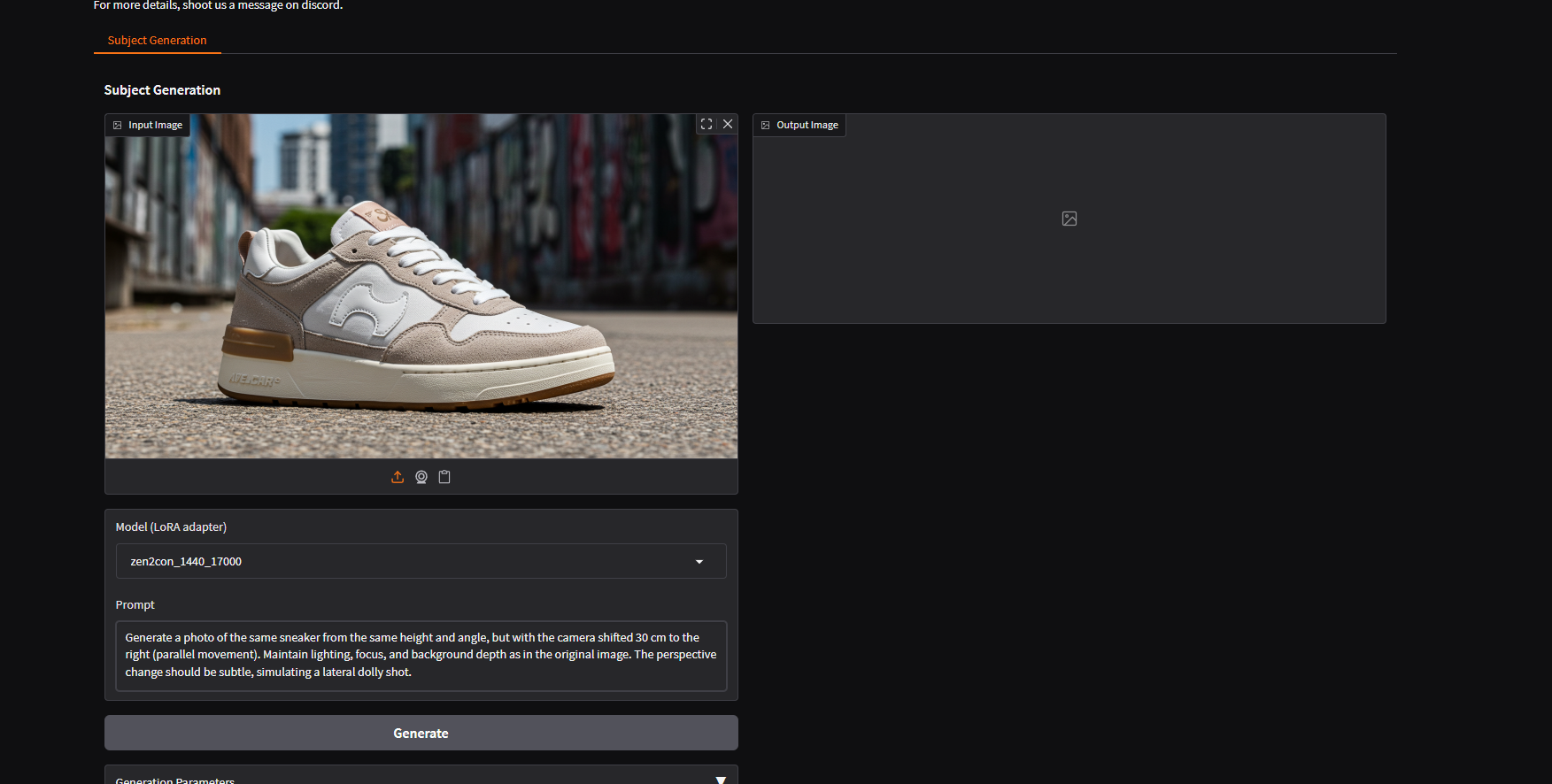Image resolution: width=1552 pixels, height=784 pixels.
Task: Choose the paste from clipboard icon
Action: point(444,477)
